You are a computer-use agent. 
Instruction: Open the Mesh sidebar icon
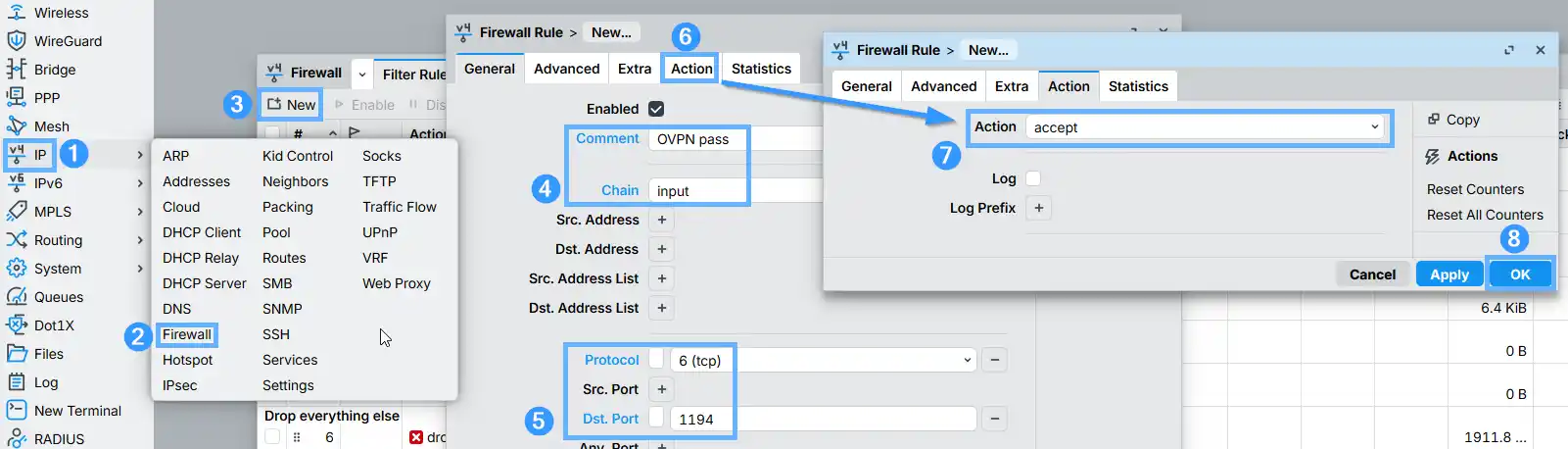coord(17,126)
